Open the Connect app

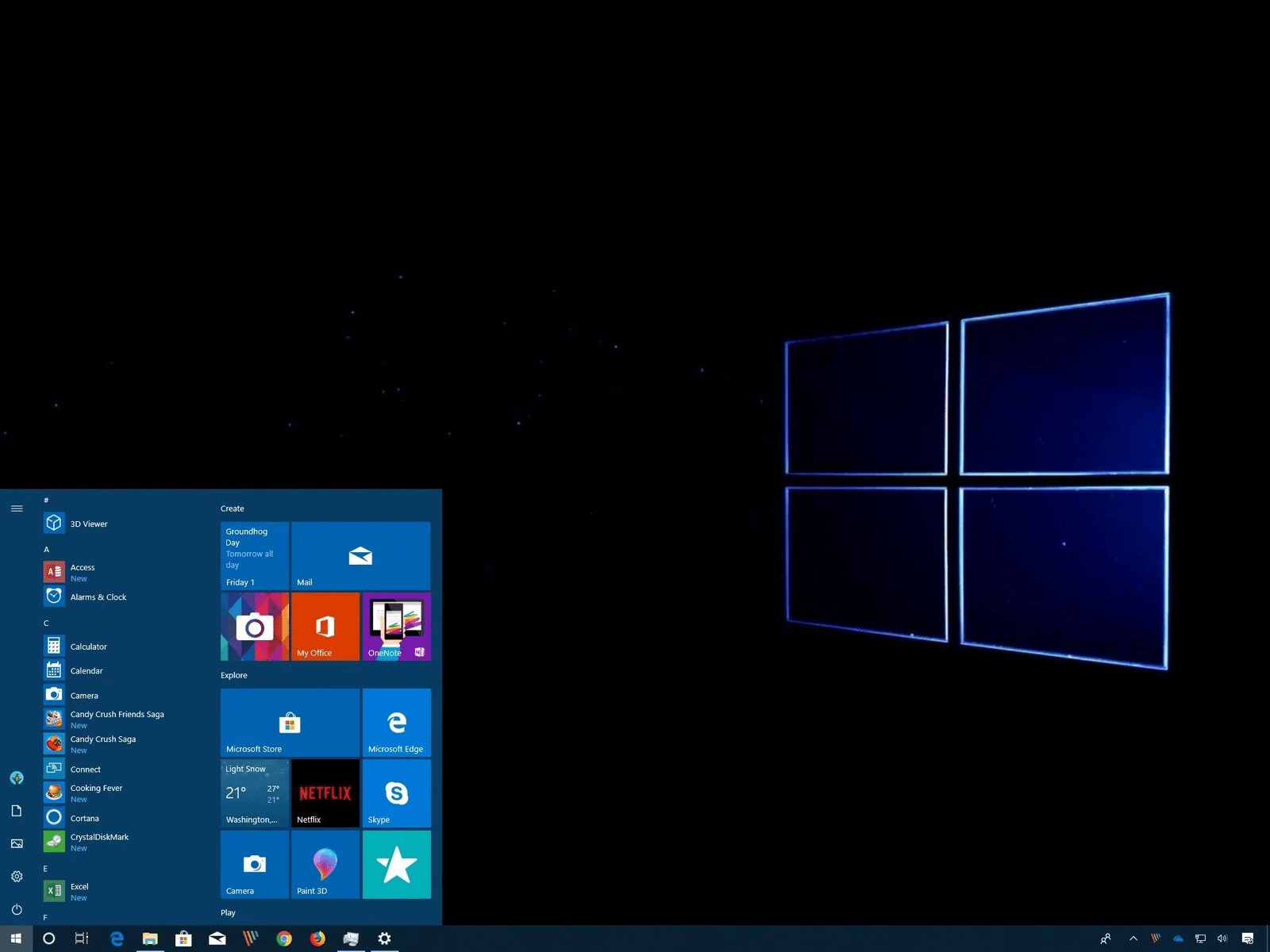pyautogui.click(x=119, y=769)
